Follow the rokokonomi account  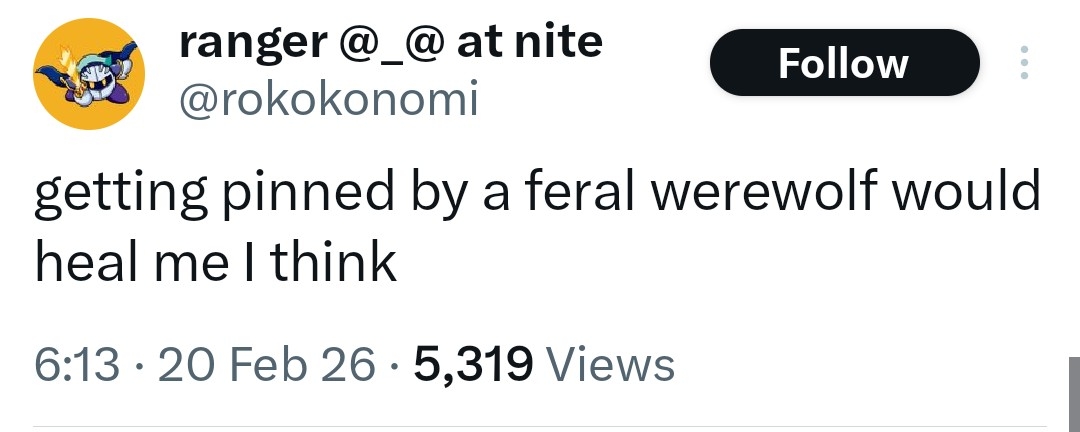pos(843,63)
